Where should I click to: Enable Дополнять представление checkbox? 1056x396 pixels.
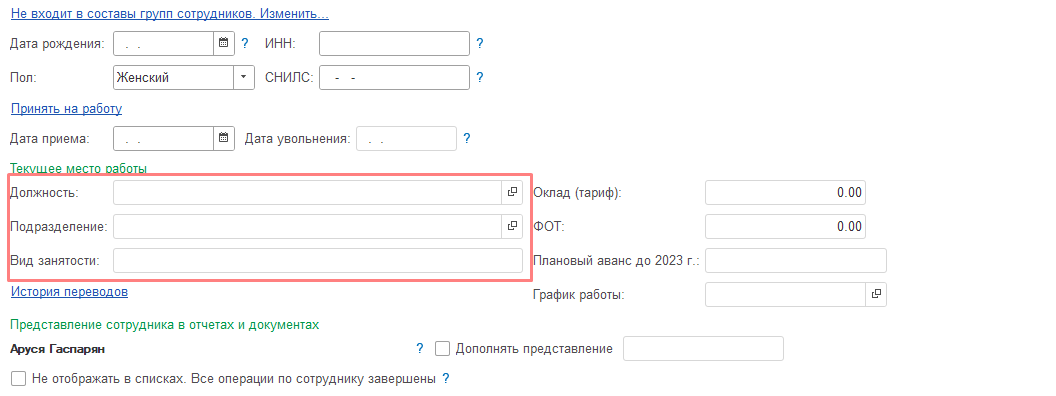(442, 349)
